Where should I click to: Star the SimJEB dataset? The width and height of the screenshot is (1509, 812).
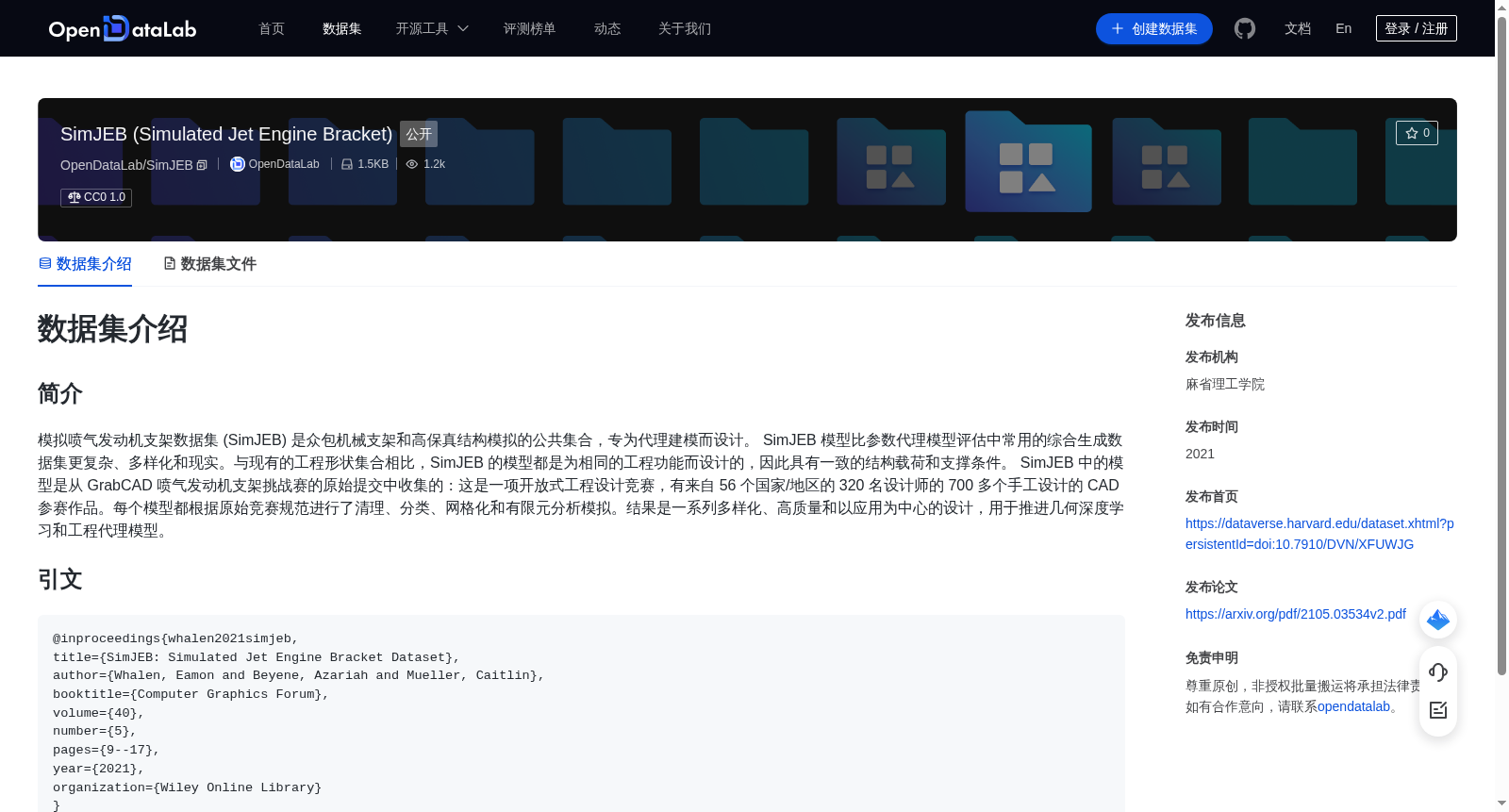tap(1417, 133)
